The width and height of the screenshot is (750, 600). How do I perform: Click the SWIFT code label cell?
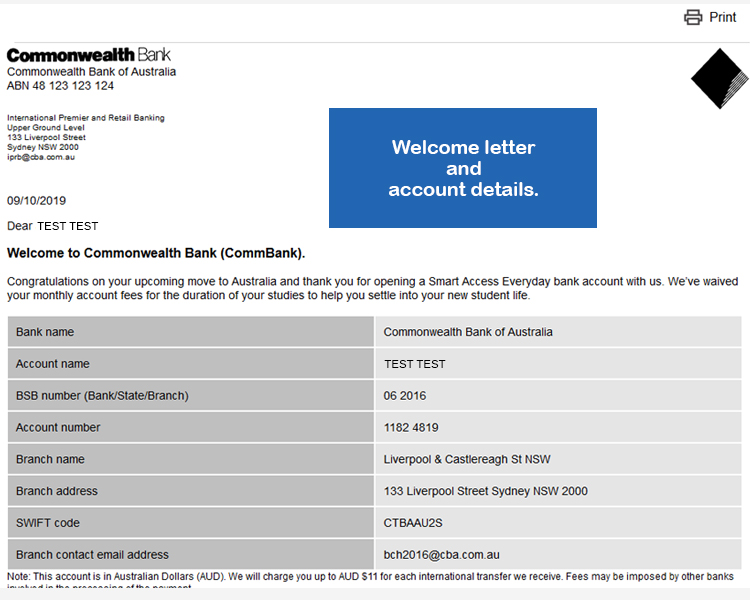pos(190,523)
